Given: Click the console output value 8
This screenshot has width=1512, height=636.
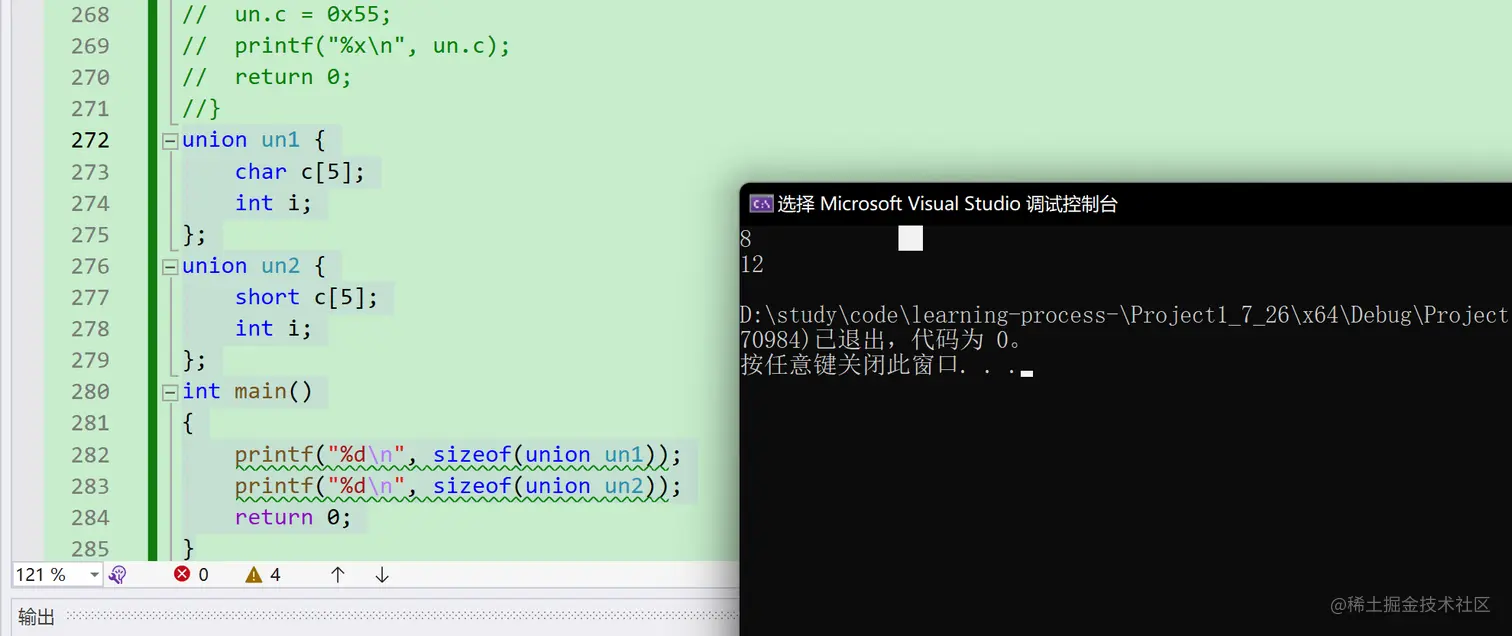Looking at the screenshot, I should [x=746, y=239].
